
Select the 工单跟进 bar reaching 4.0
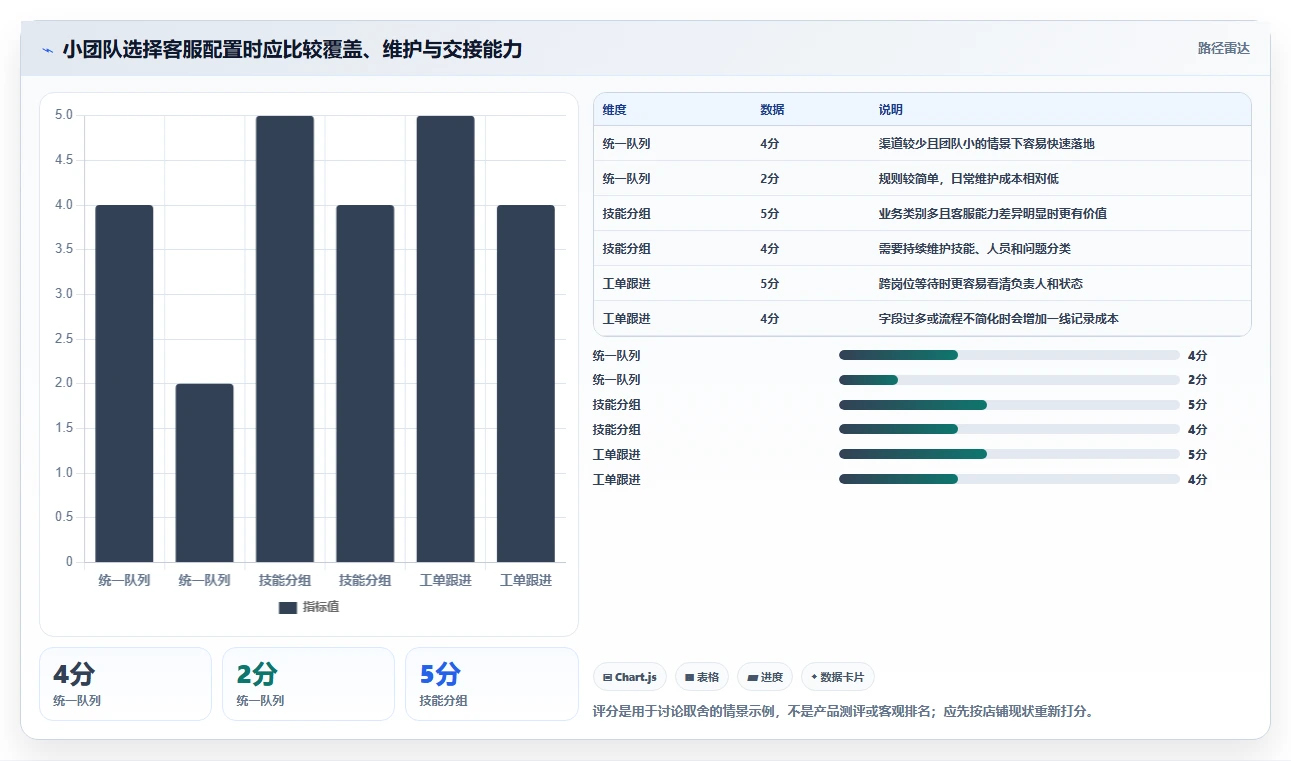pos(526,383)
